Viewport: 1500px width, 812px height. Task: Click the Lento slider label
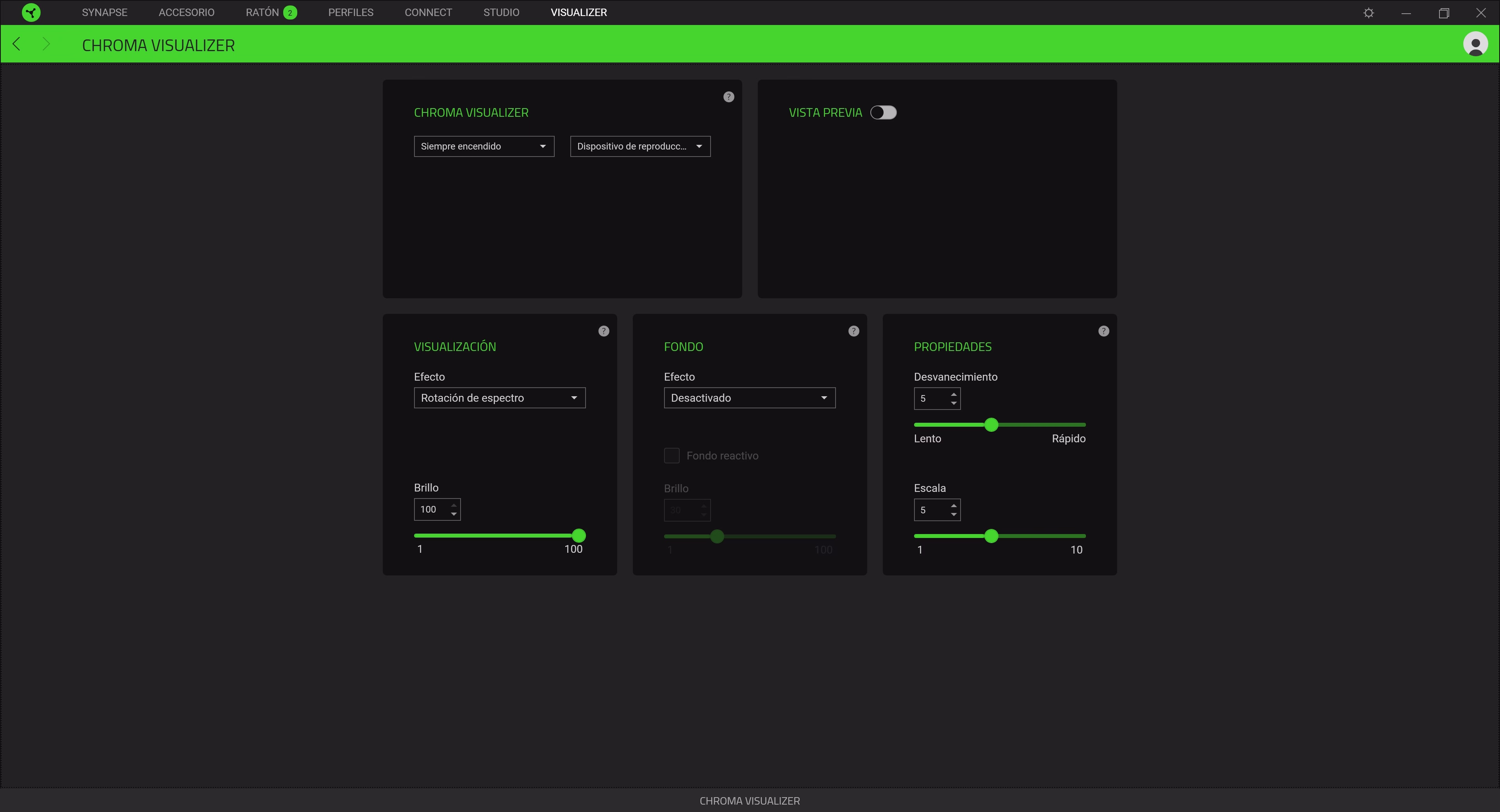[x=927, y=439]
